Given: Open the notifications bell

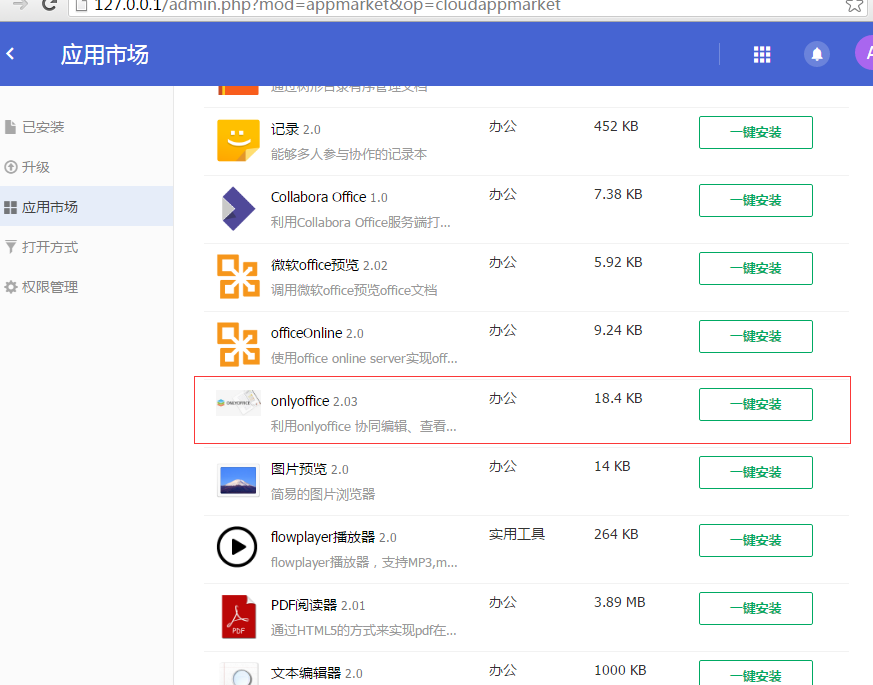Looking at the screenshot, I should 817,55.
